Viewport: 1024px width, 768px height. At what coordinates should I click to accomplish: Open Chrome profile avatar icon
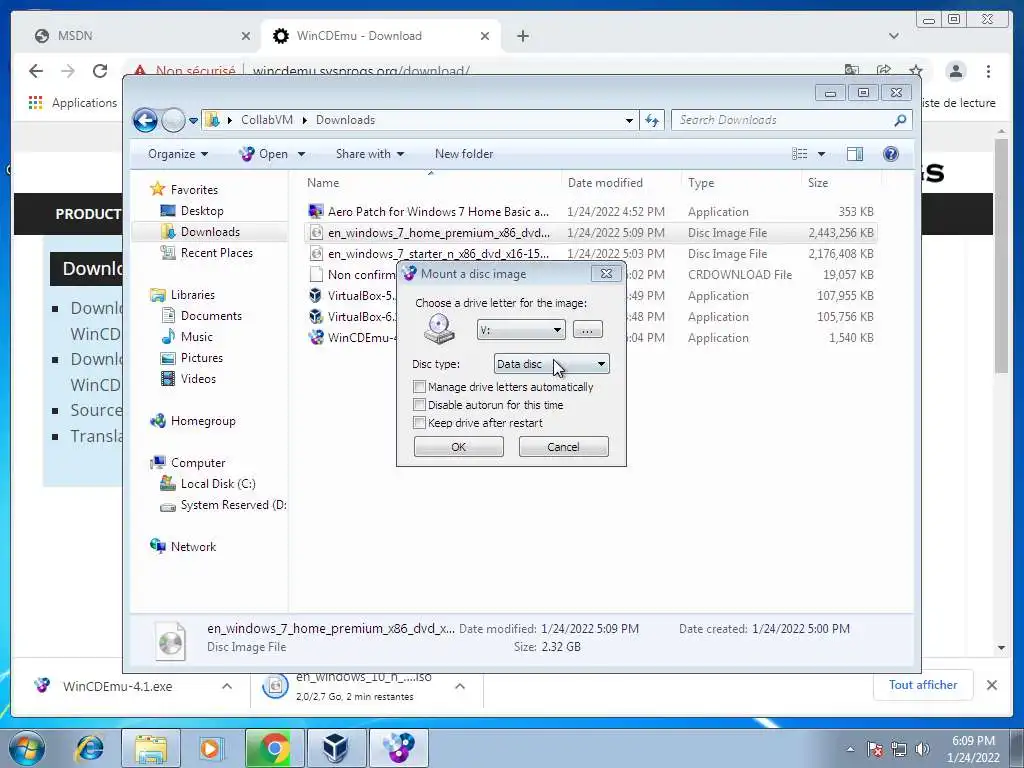[955, 71]
